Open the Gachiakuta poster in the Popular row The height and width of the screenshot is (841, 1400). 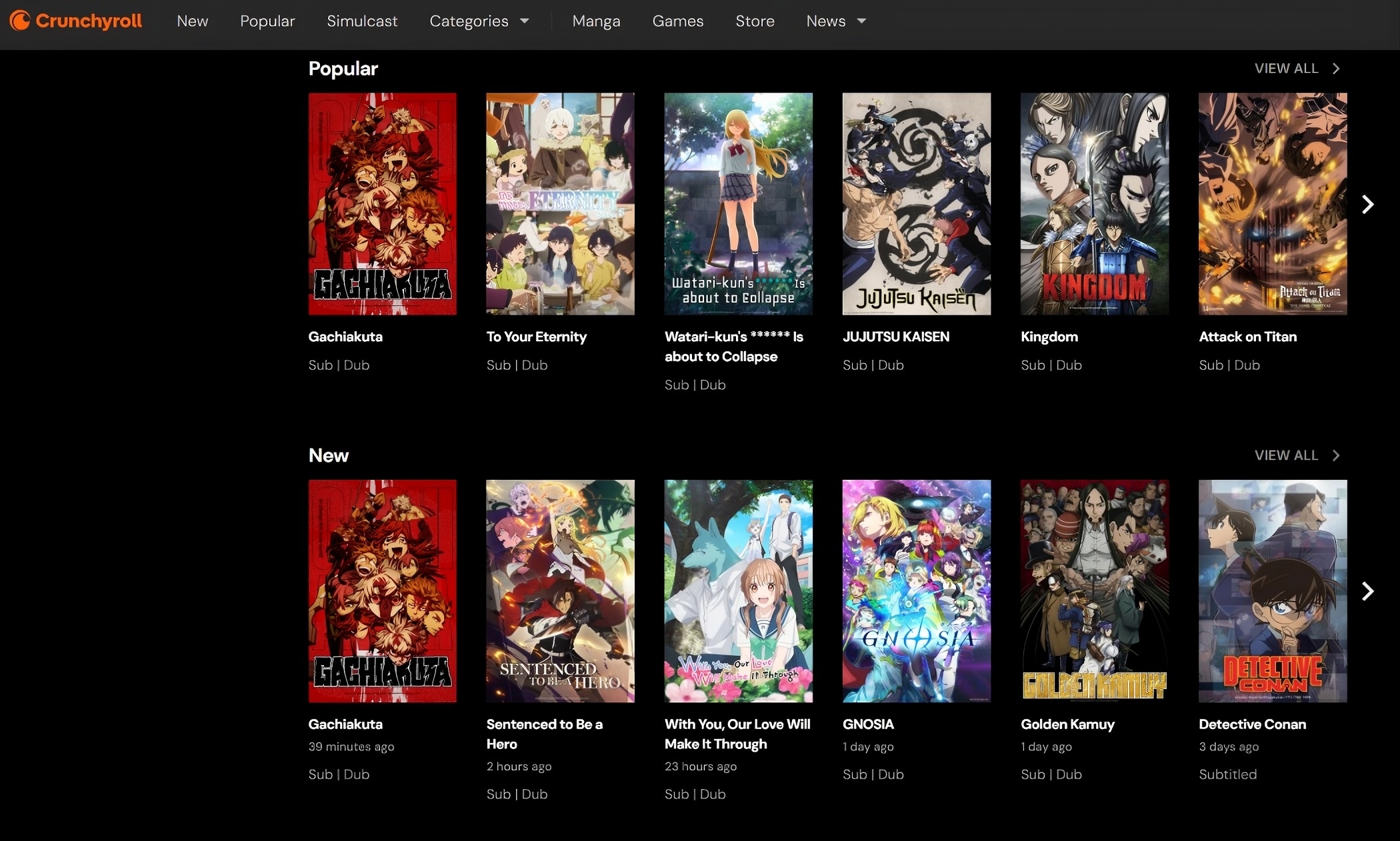tap(383, 204)
